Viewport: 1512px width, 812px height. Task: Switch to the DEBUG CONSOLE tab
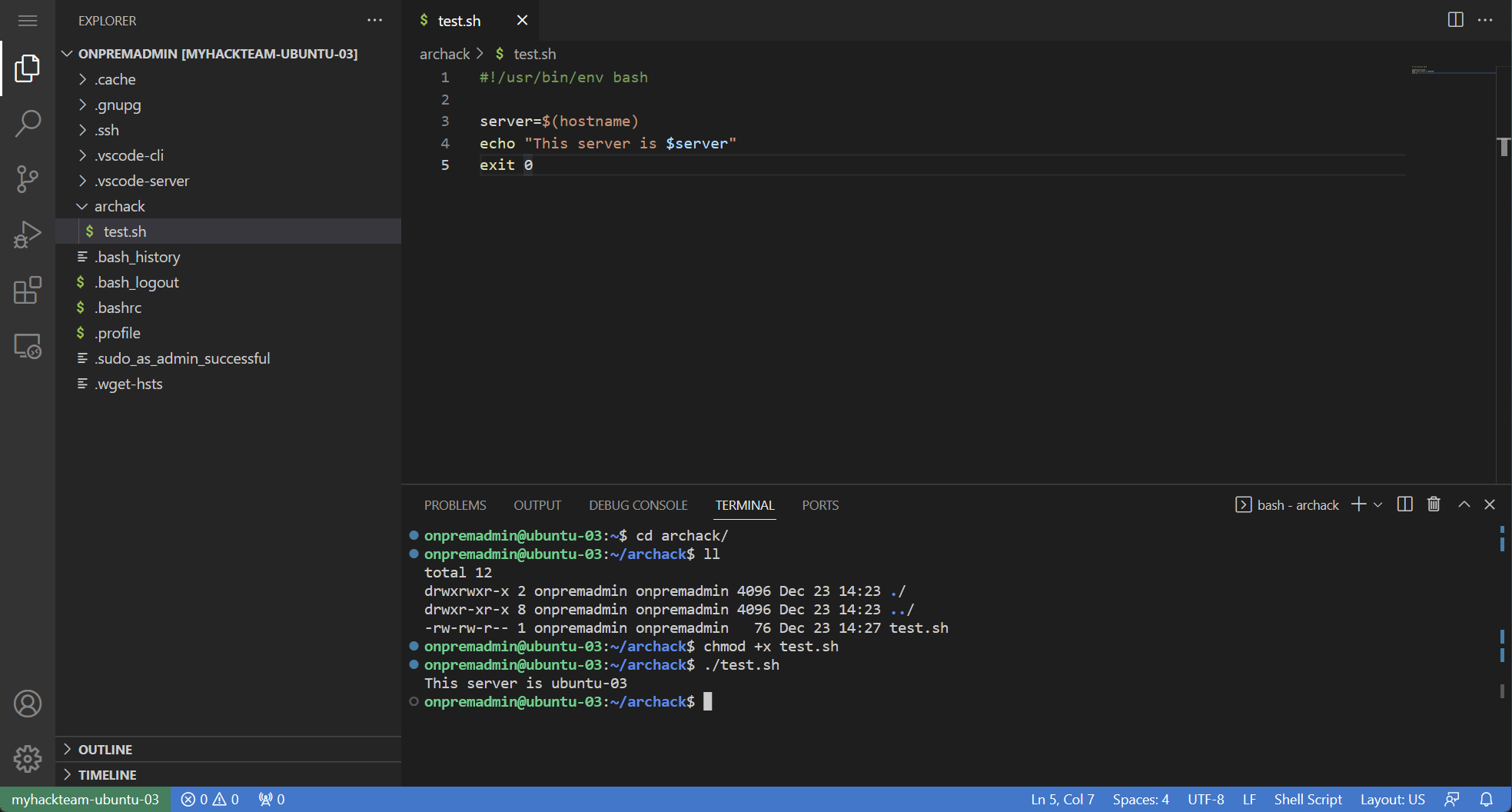click(x=638, y=505)
